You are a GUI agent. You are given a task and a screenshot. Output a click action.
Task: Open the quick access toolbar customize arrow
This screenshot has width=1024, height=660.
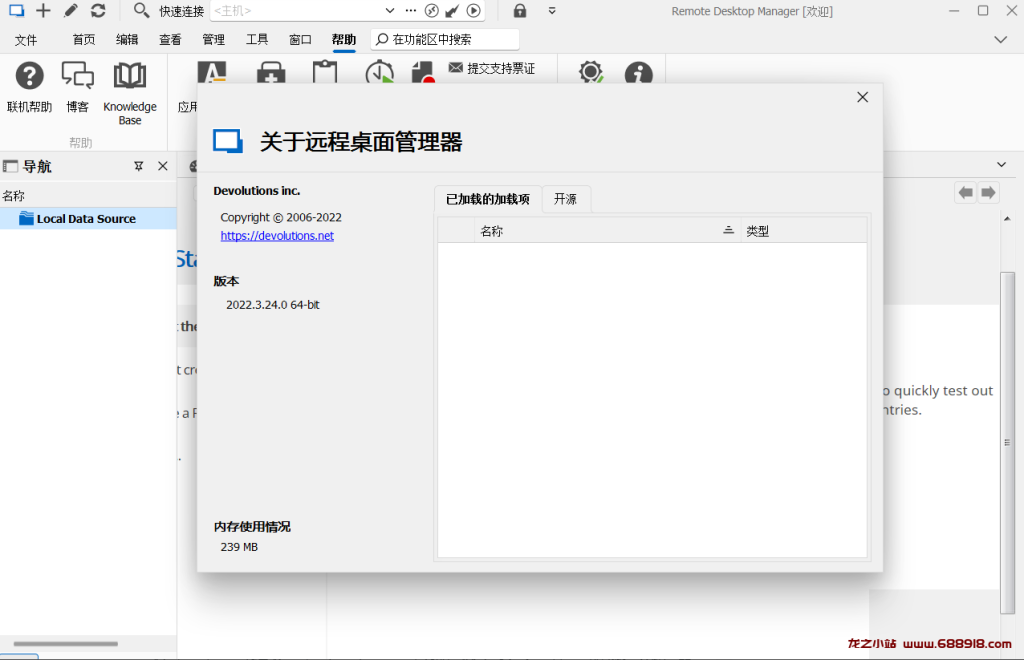point(552,10)
